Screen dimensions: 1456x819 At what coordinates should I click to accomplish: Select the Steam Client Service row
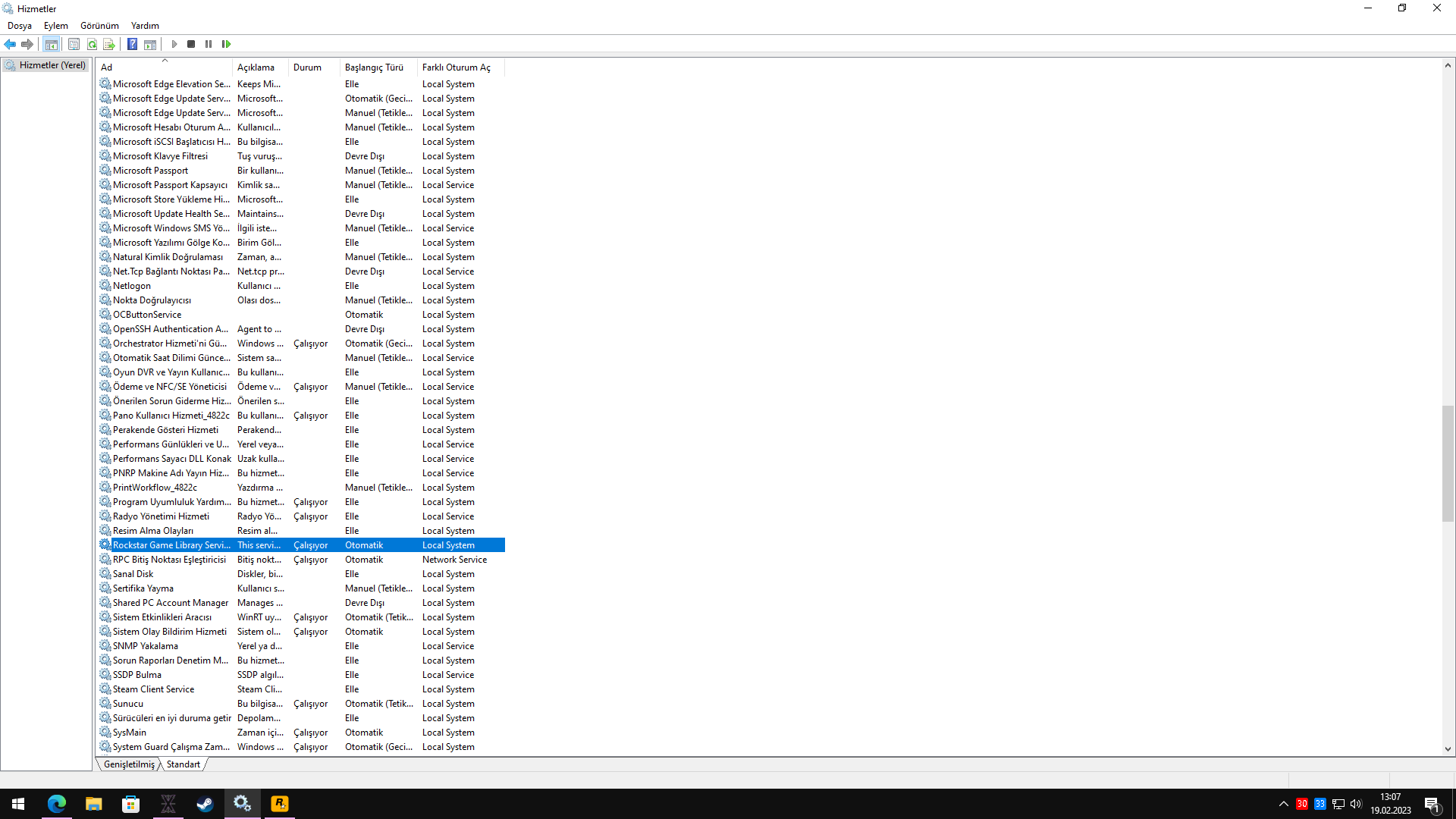[x=153, y=689]
